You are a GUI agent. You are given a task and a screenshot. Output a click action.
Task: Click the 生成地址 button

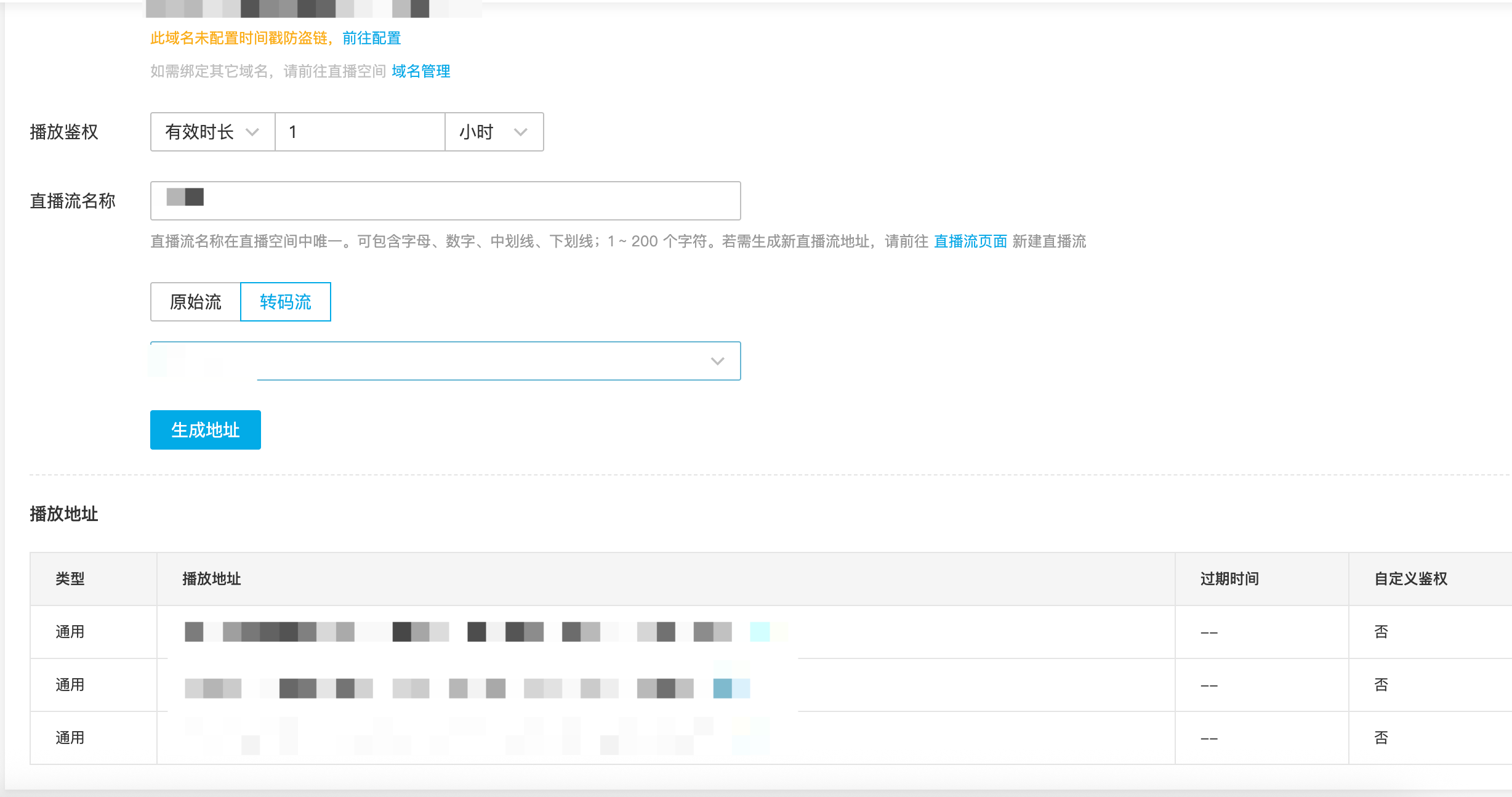205,430
